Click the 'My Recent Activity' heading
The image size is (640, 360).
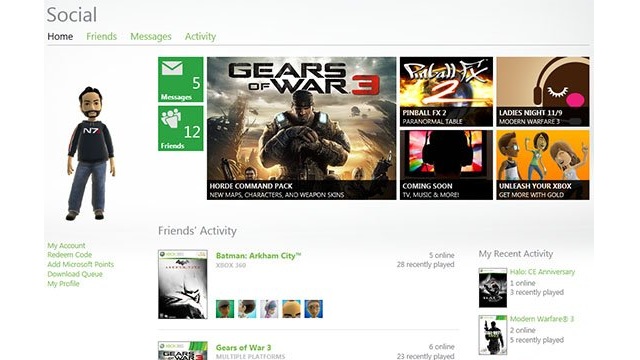tap(516, 253)
